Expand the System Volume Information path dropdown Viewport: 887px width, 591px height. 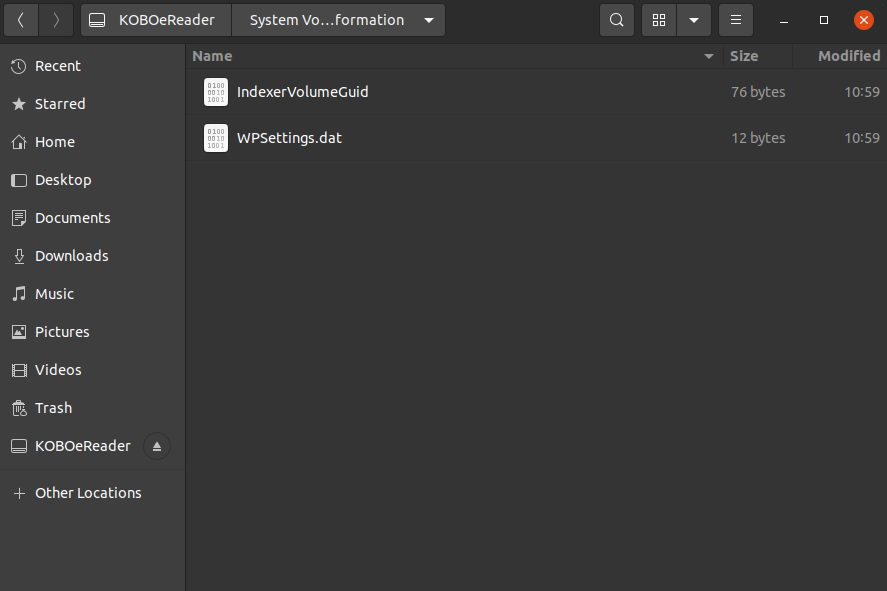pos(429,20)
